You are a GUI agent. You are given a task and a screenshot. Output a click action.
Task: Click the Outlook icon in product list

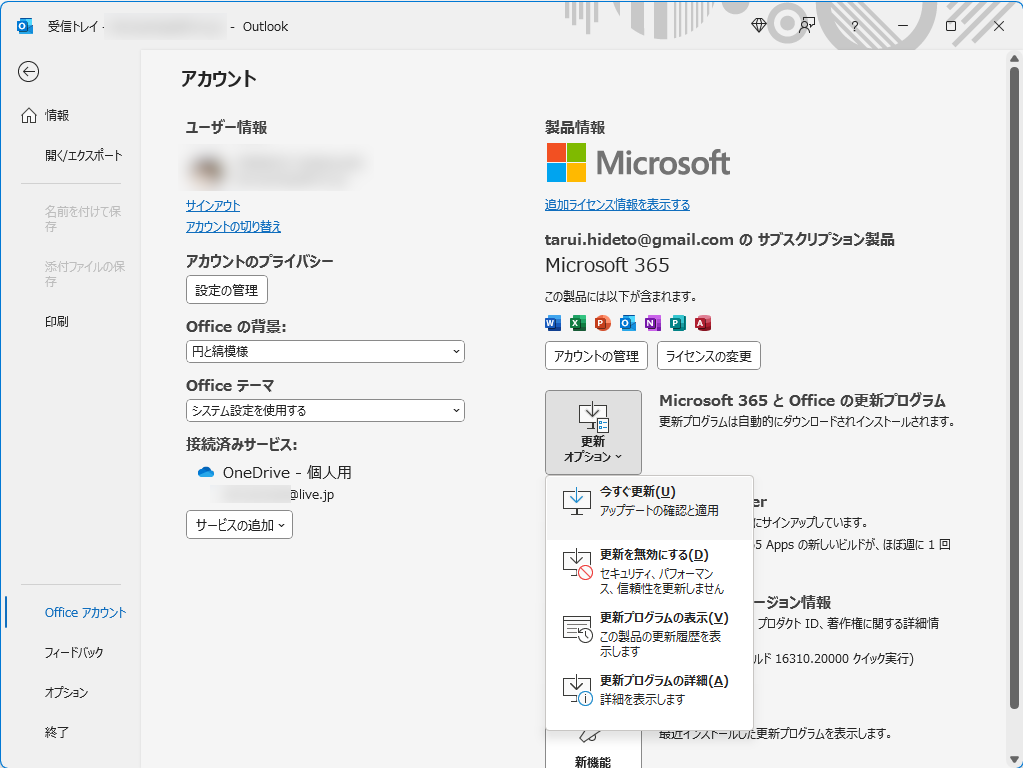pyautogui.click(x=628, y=323)
